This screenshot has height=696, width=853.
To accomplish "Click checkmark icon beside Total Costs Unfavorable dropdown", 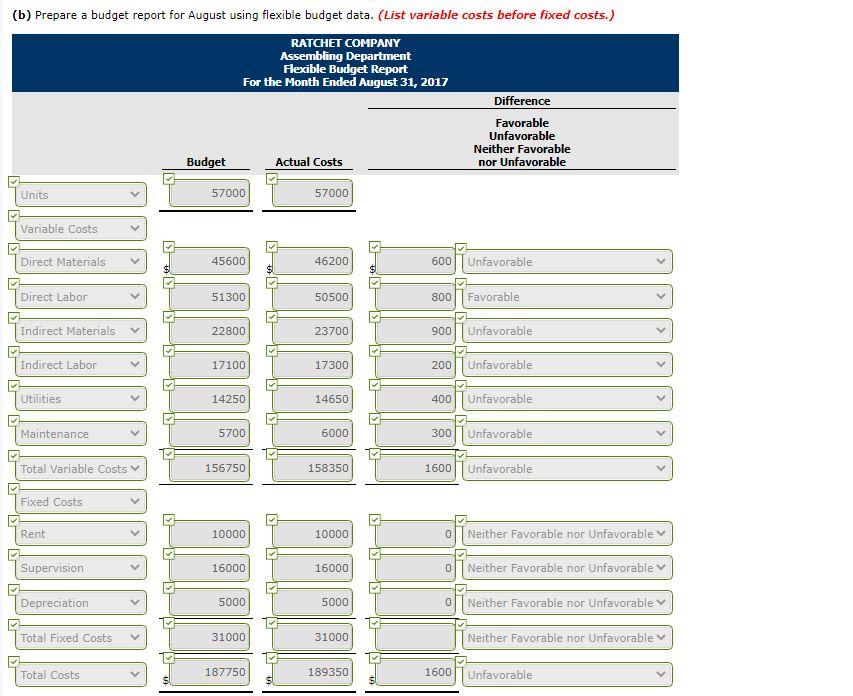I will [x=461, y=662].
